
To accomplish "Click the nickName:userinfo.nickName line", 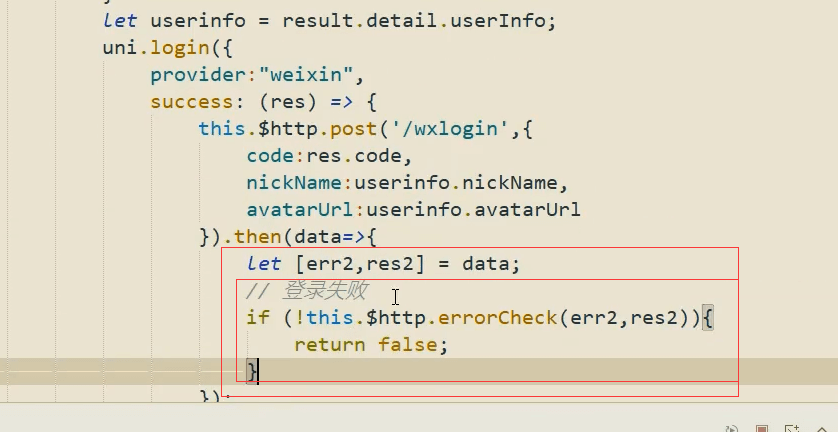I will click(407, 183).
